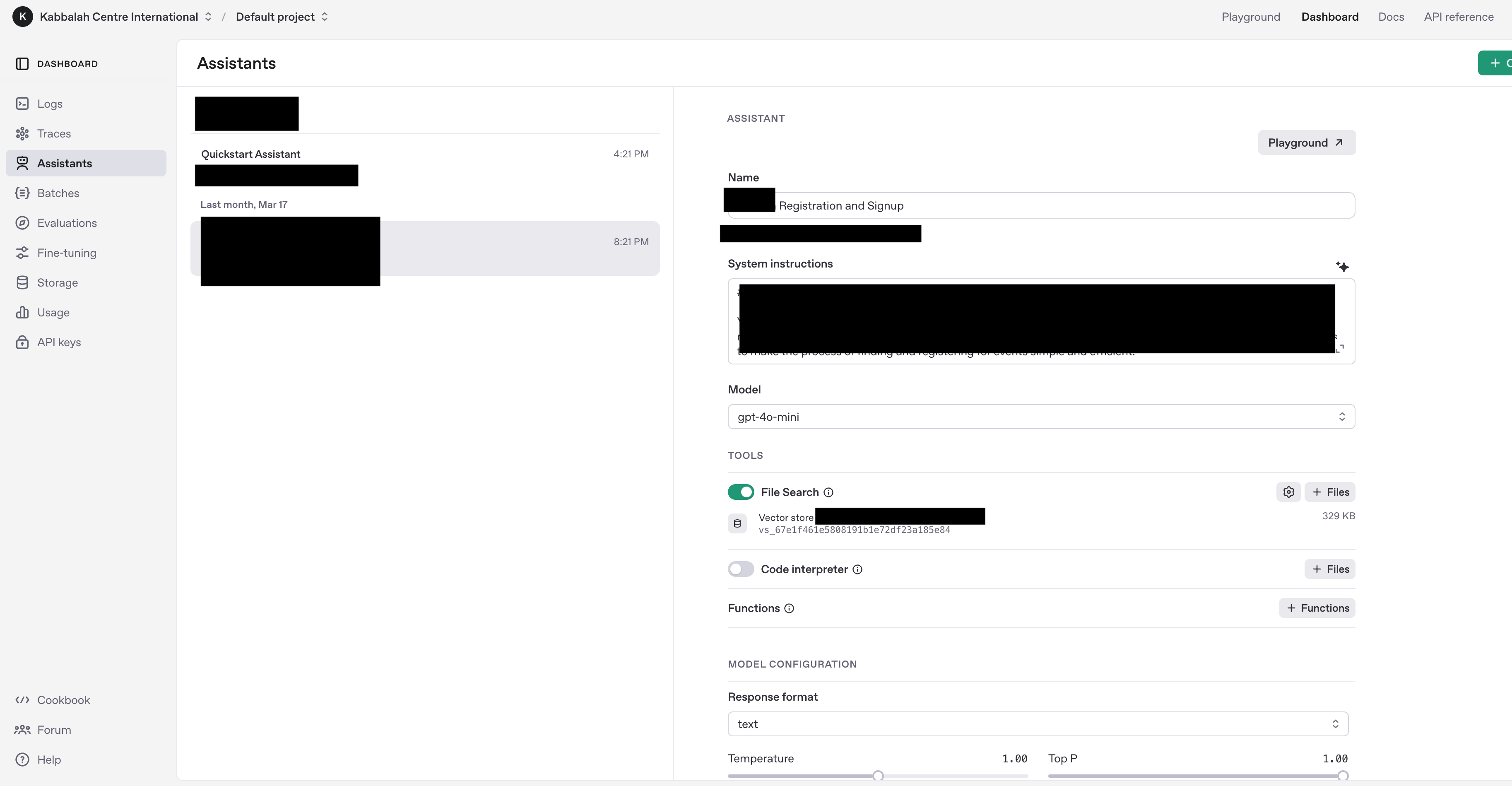
Task: Click the System instructions text area
Action: coord(1041,321)
